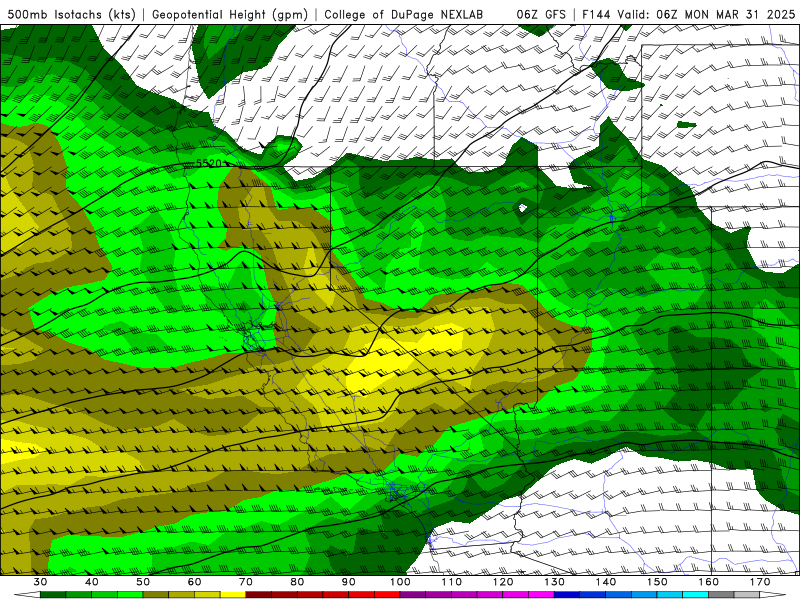
Task: Click the '130' color scale label
Action: [555, 582]
